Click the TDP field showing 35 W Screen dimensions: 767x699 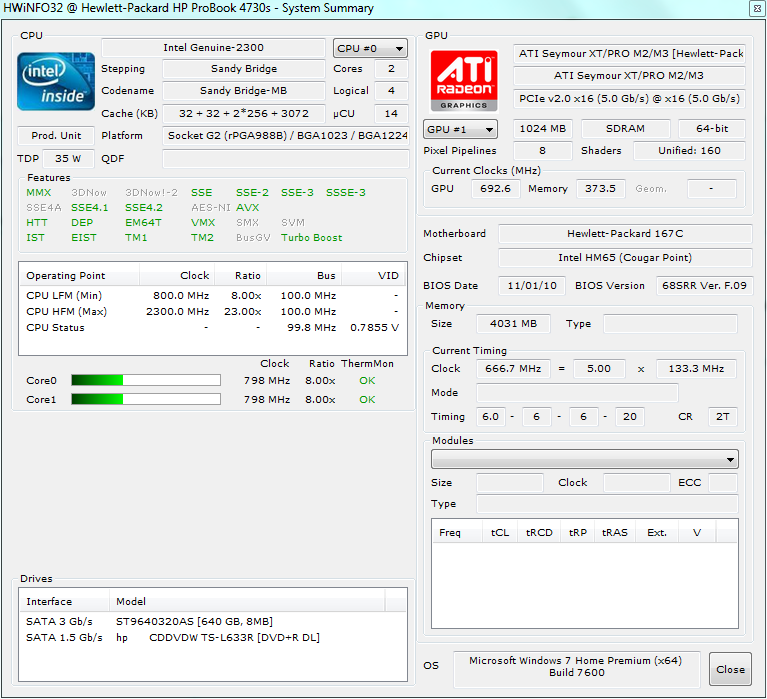click(68, 158)
